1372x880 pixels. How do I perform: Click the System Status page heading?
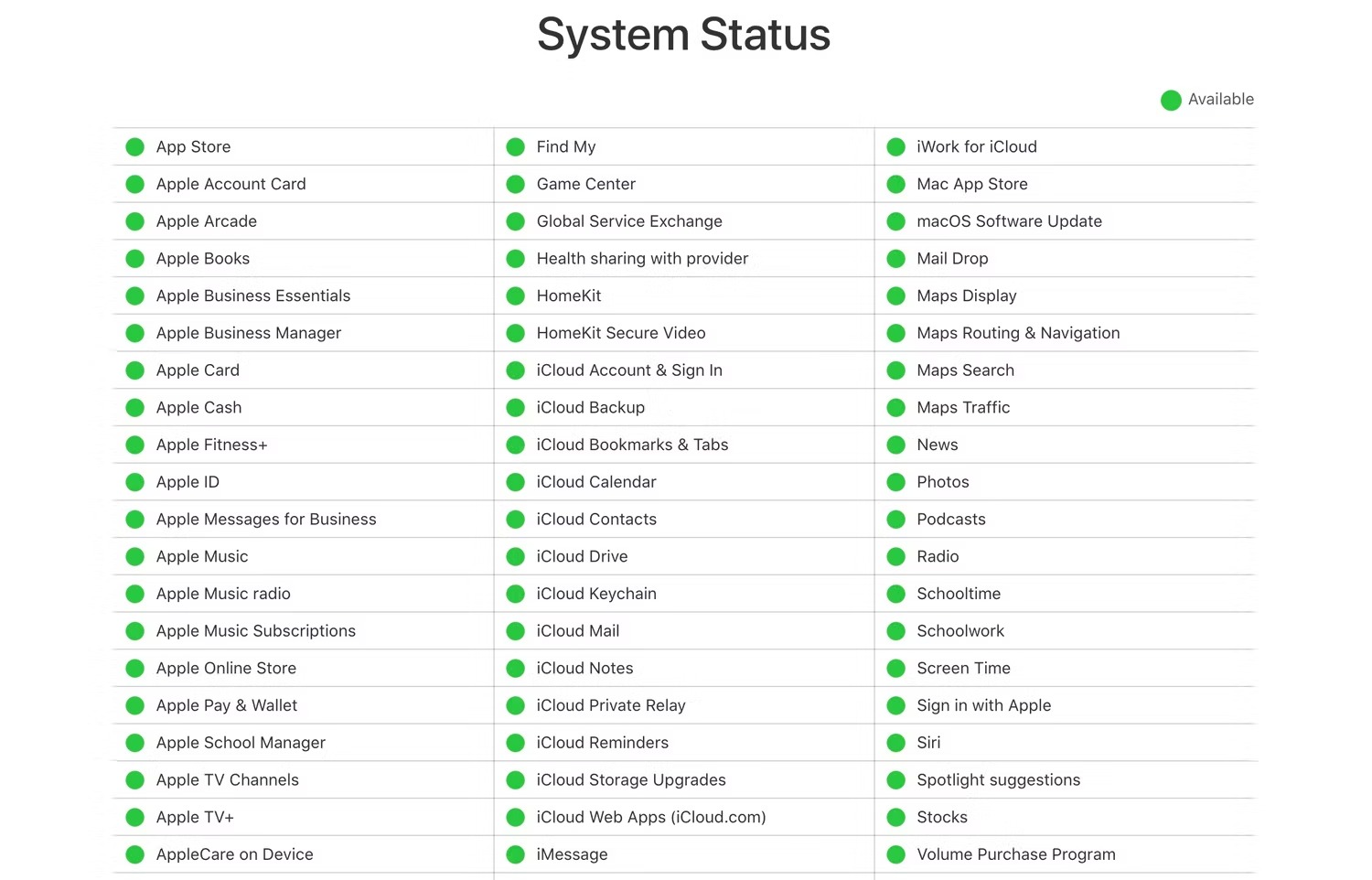click(x=683, y=35)
